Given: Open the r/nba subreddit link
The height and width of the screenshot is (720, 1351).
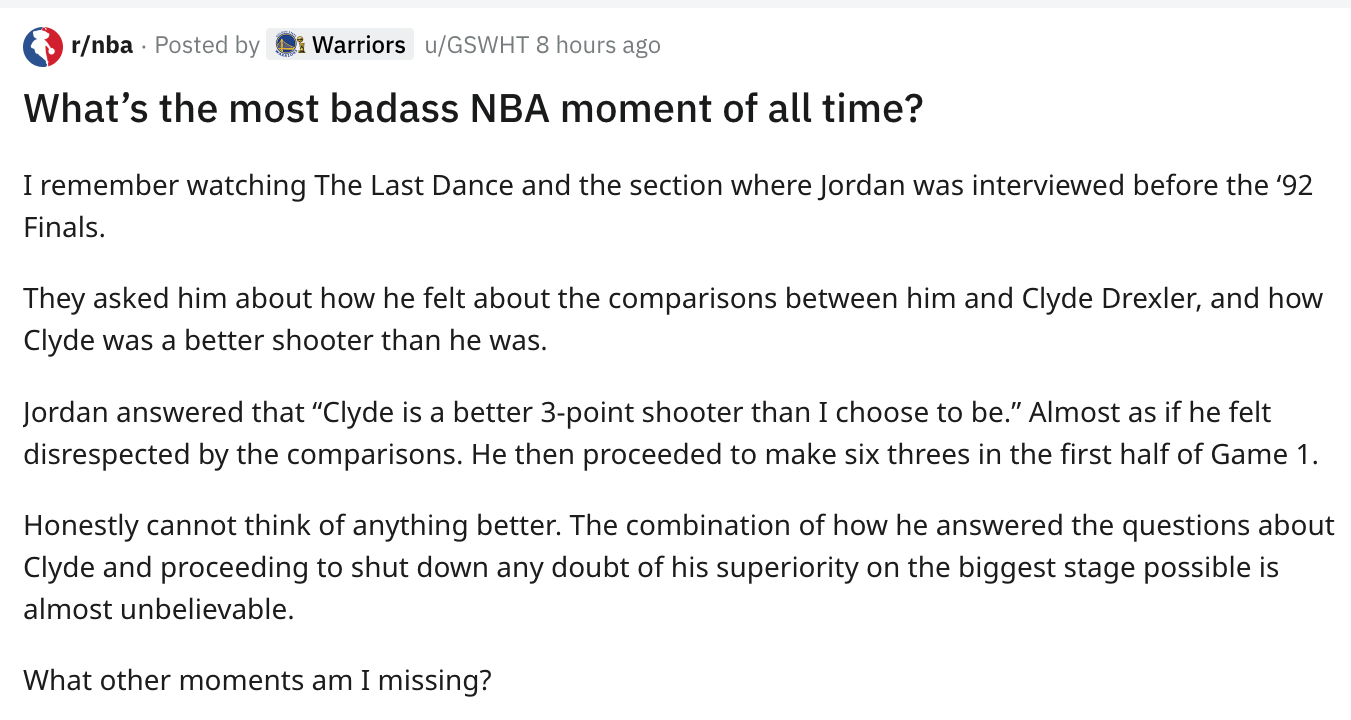Looking at the screenshot, I should 101,45.
